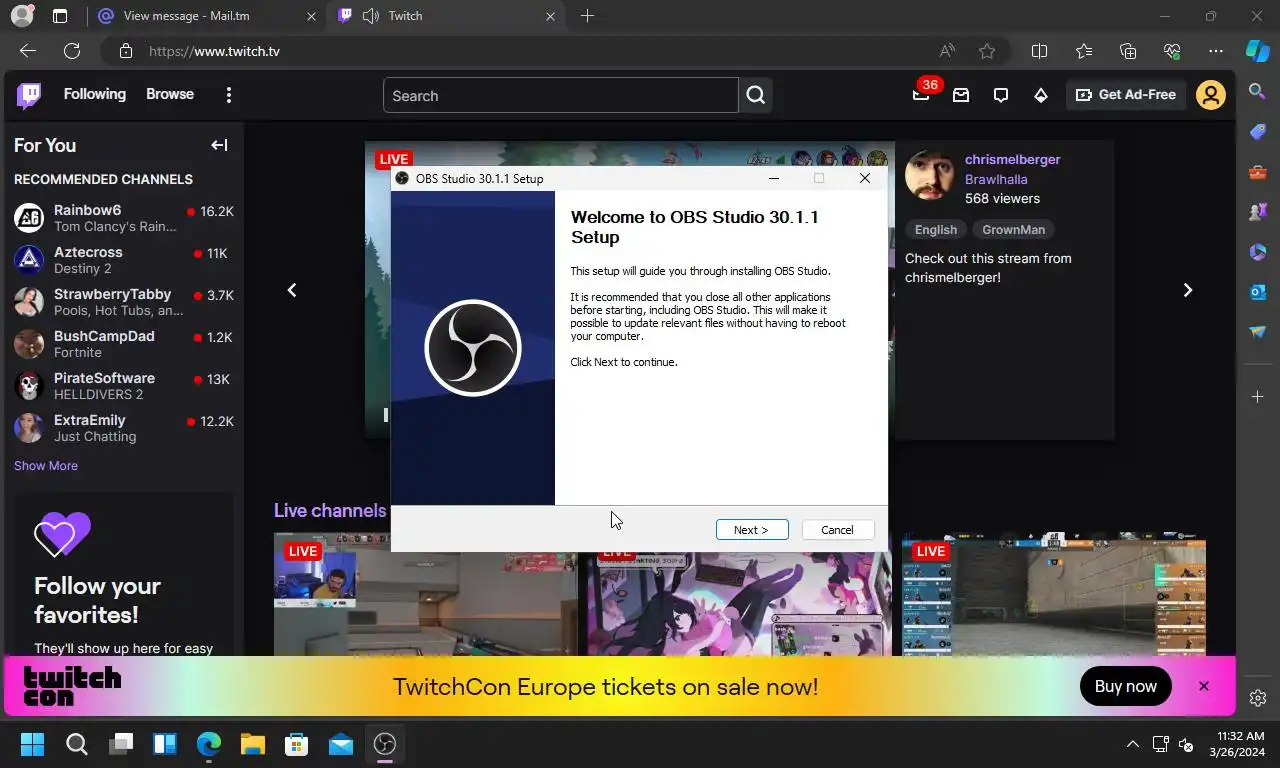Click the browser back arrow

(28, 51)
